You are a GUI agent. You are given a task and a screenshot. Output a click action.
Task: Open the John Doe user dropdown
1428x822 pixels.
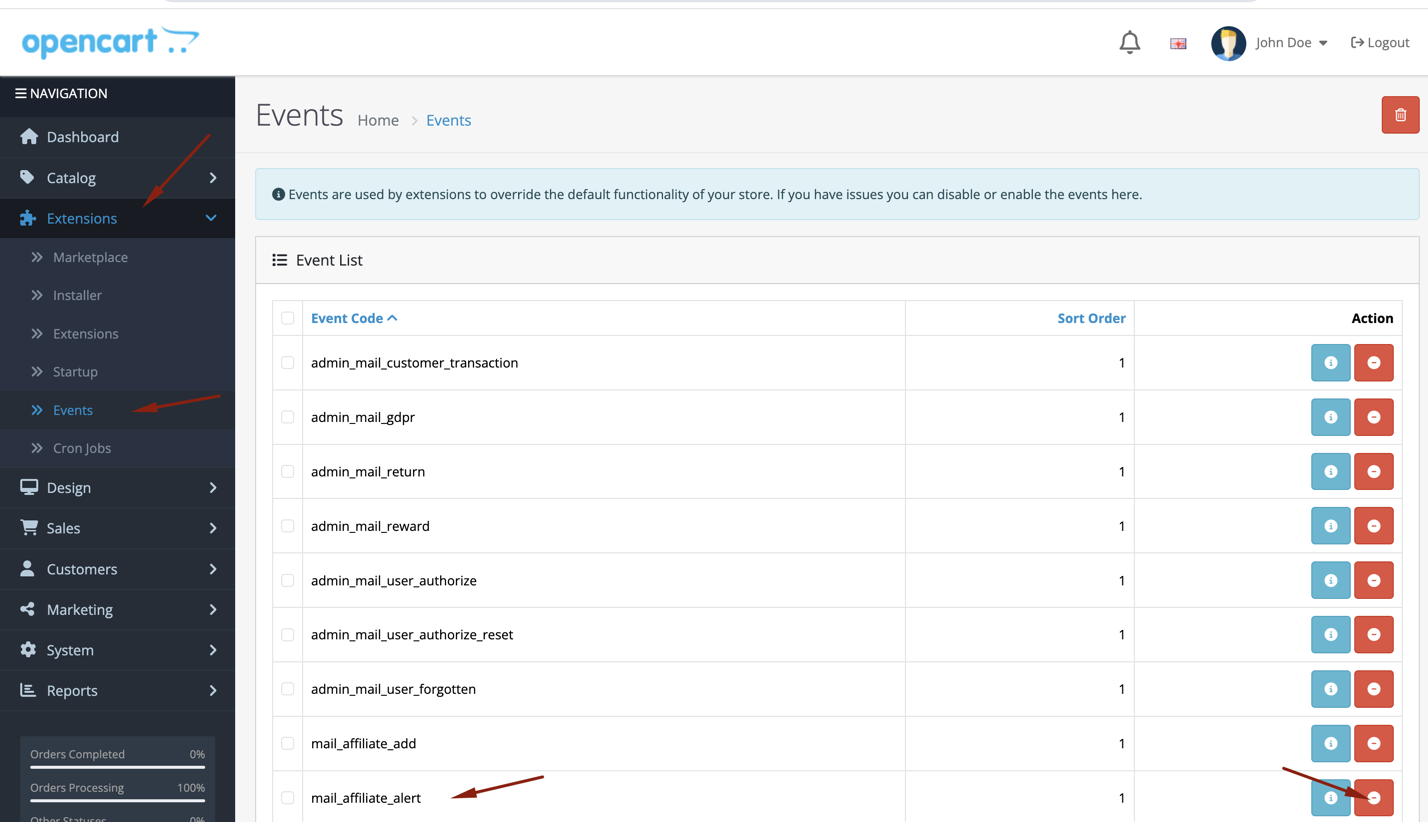[1291, 43]
